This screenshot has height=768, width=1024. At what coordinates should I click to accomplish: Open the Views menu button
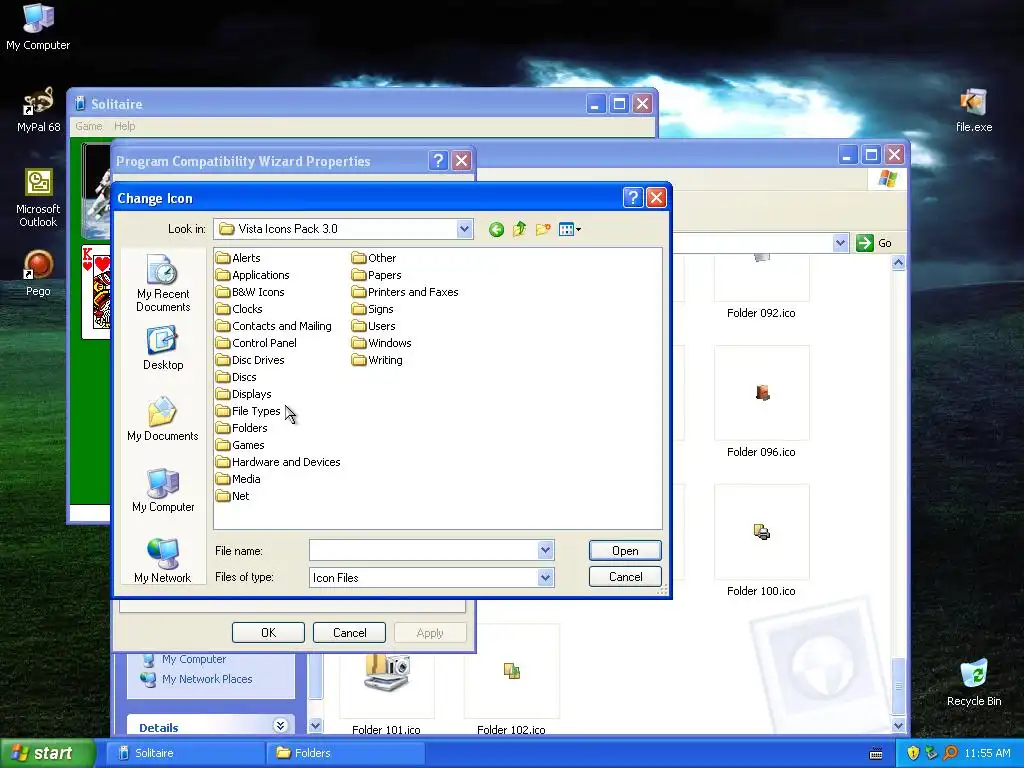click(569, 229)
